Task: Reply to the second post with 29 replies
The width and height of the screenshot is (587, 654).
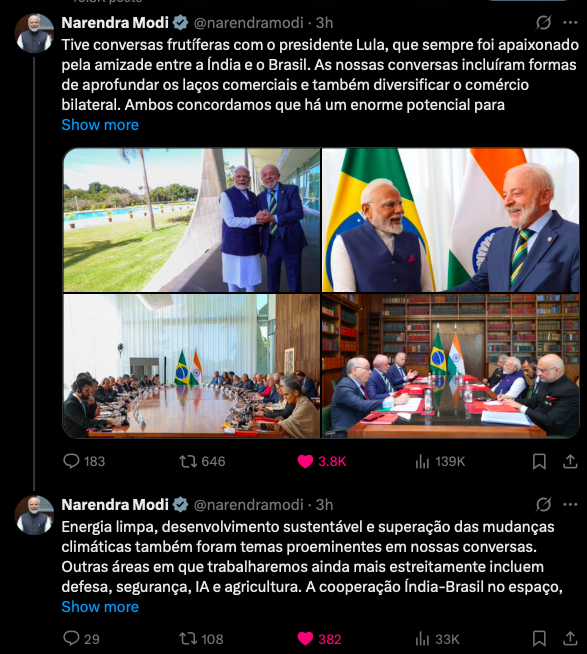Action: pyautogui.click(x=81, y=639)
